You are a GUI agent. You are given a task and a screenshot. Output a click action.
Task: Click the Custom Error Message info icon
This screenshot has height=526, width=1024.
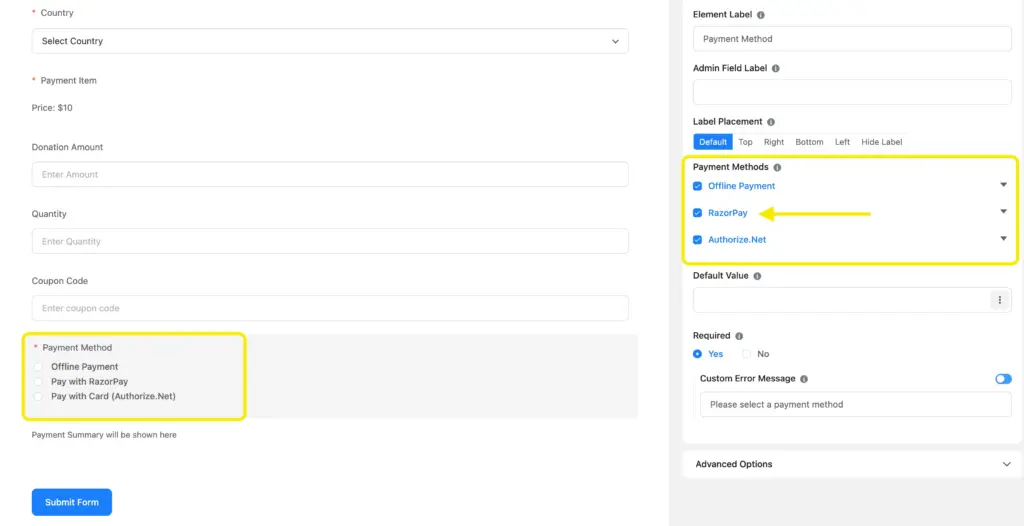click(804, 379)
